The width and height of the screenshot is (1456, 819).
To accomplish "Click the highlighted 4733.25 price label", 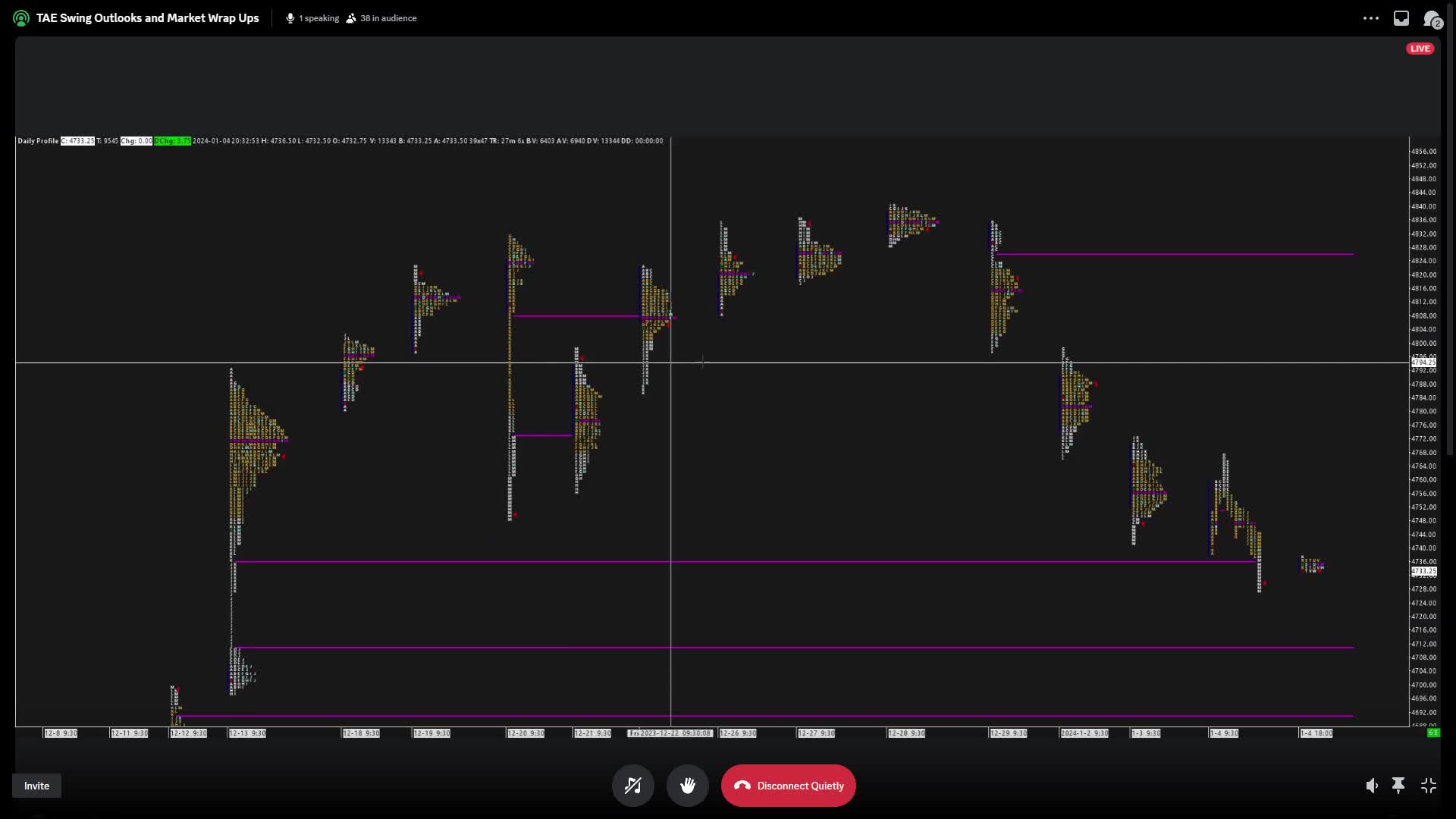I will pos(1423,573).
